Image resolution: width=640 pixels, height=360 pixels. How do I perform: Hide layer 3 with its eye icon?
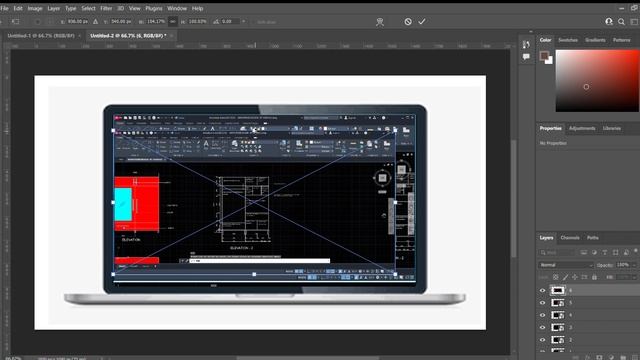point(542,327)
